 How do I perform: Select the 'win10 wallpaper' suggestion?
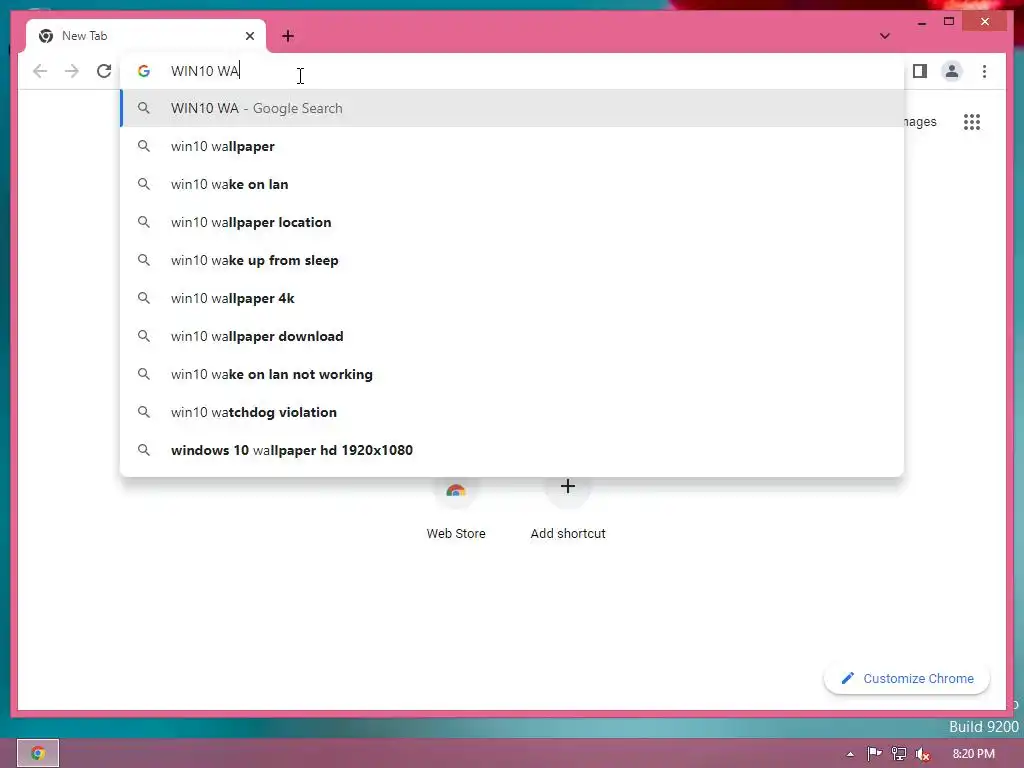click(512, 146)
